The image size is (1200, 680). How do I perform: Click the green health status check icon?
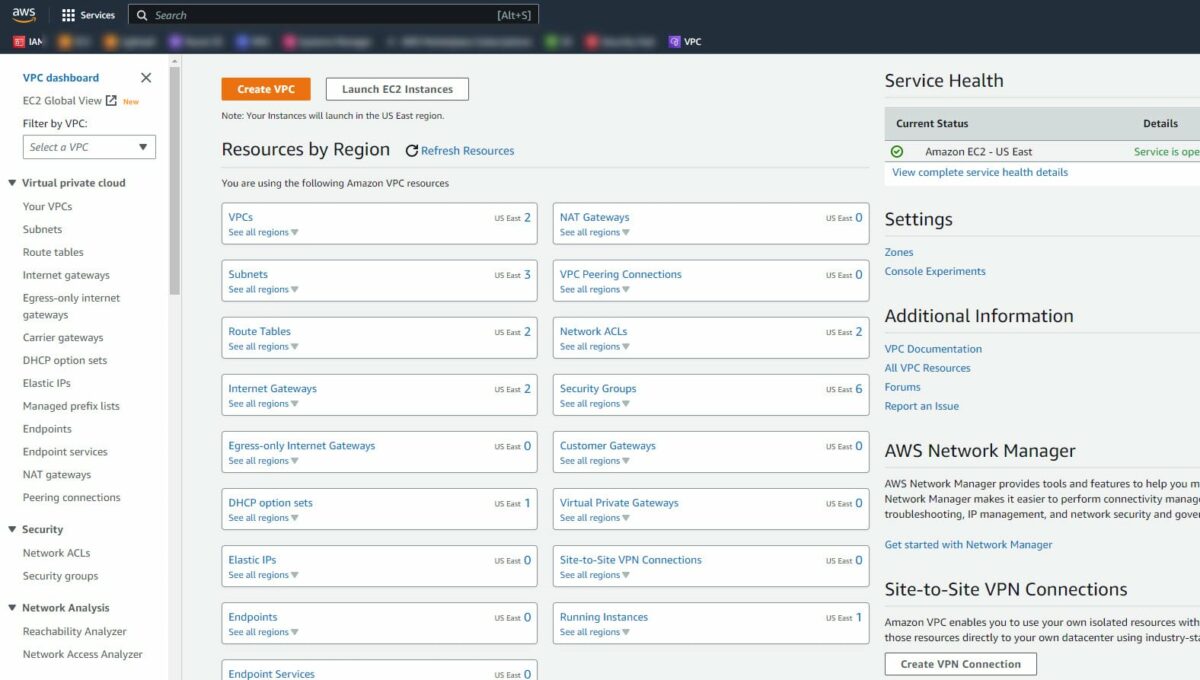pyautogui.click(x=897, y=151)
